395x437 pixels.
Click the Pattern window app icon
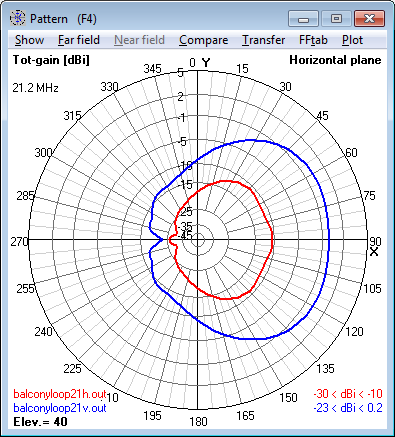tap(17, 18)
